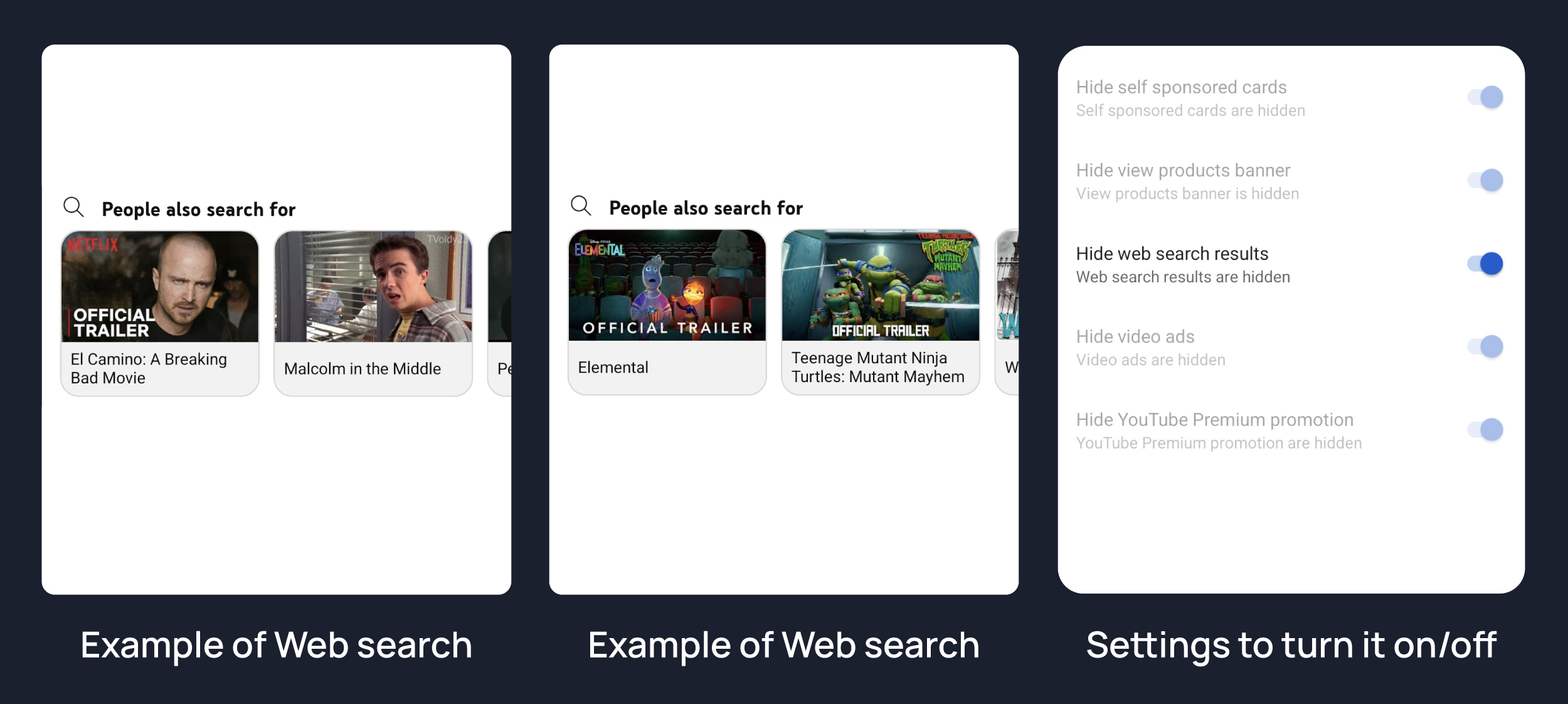
Task: Open El Camino official trailer thumbnail
Action: coord(160,287)
